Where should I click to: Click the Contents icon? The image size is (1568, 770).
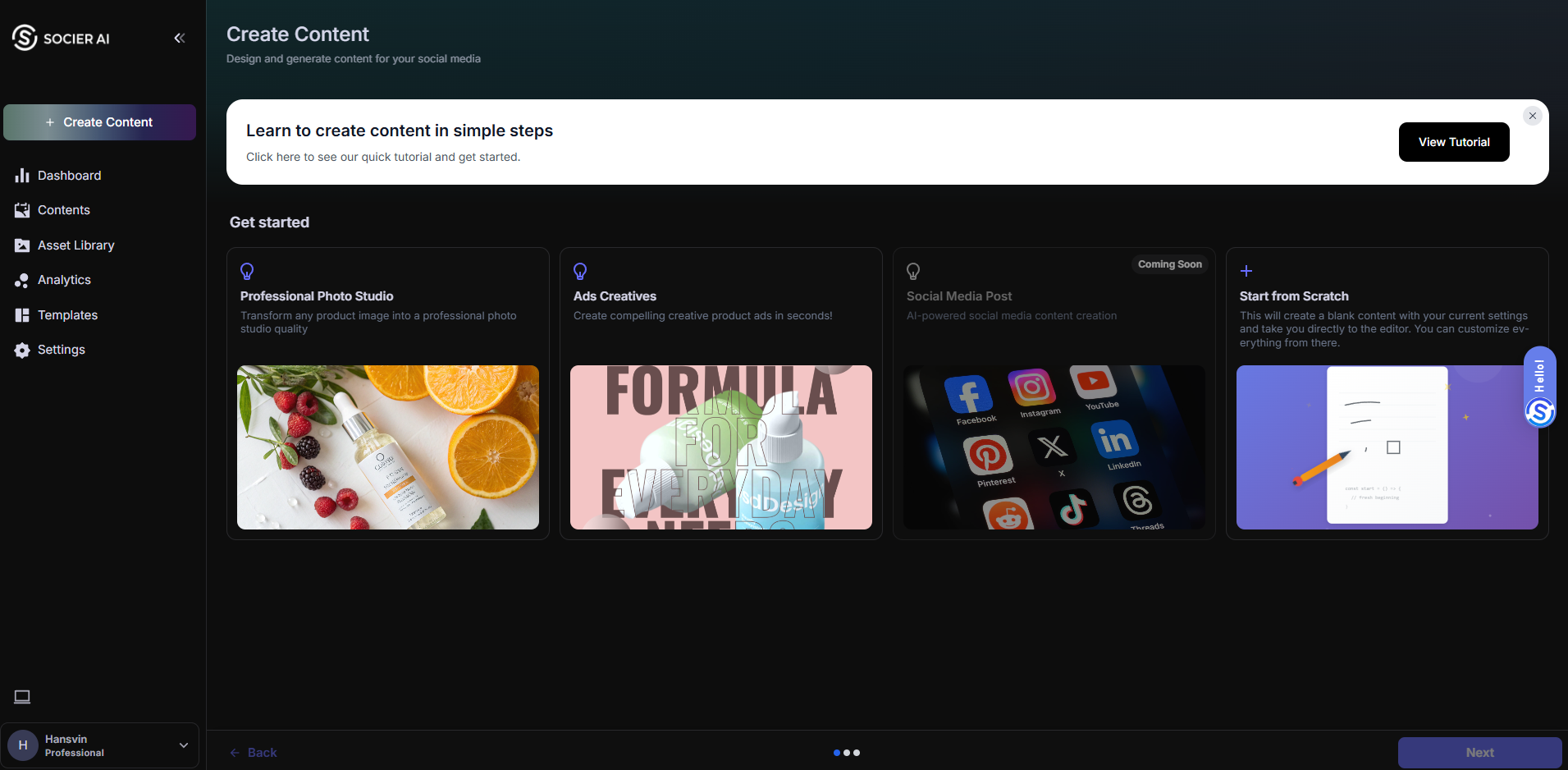pos(22,210)
